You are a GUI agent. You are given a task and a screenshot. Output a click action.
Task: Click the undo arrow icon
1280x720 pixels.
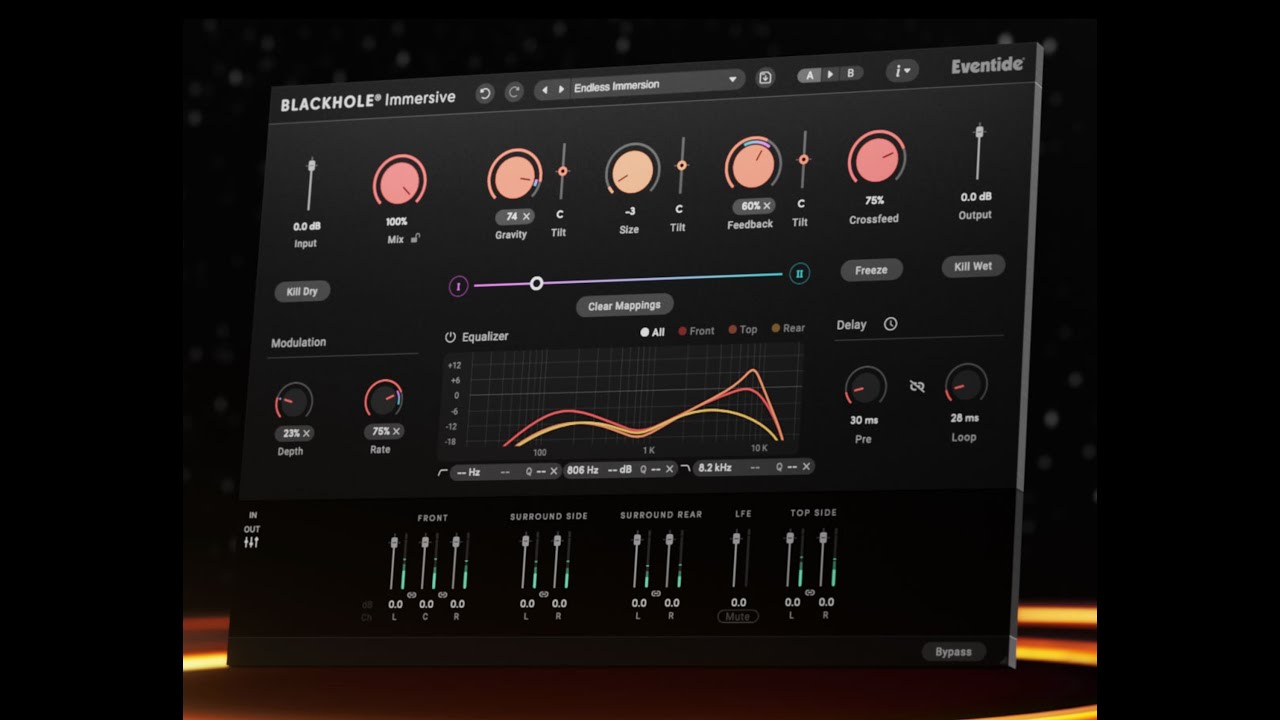(485, 93)
